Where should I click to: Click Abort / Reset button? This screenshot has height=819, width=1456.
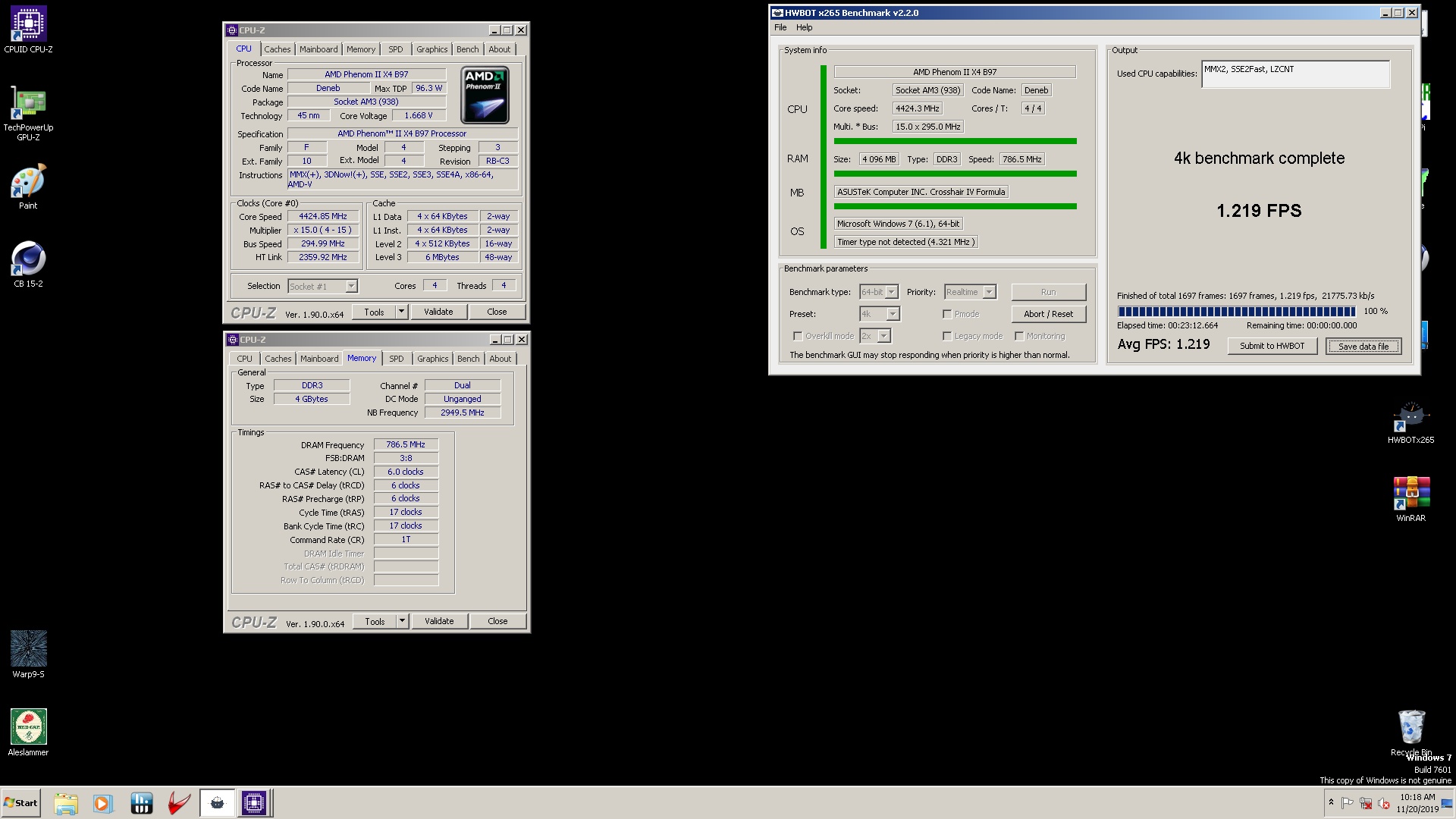click(x=1048, y=314)
